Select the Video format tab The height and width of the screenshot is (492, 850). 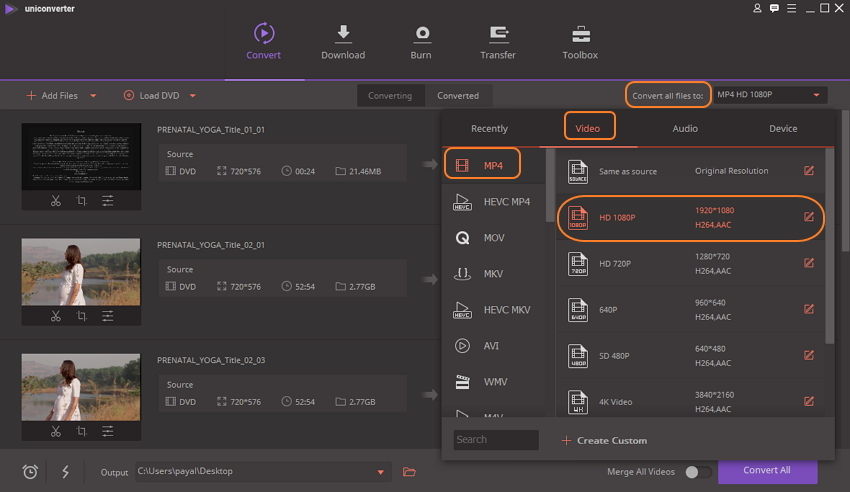pos(588,128)
